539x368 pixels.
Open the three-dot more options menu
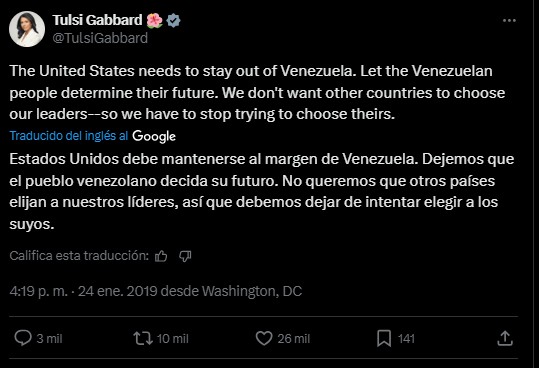[509, 21]
